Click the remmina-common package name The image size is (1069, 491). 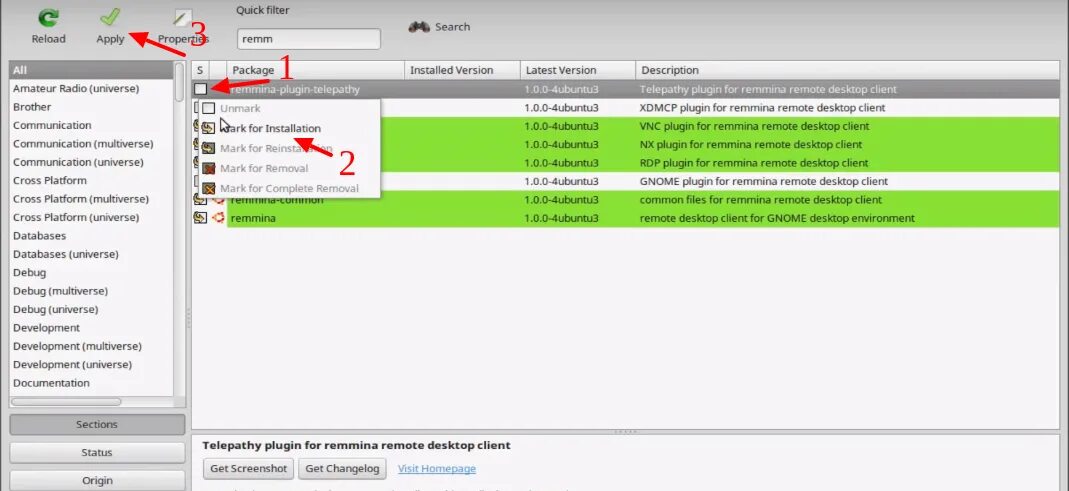click(x=277, y=200)
